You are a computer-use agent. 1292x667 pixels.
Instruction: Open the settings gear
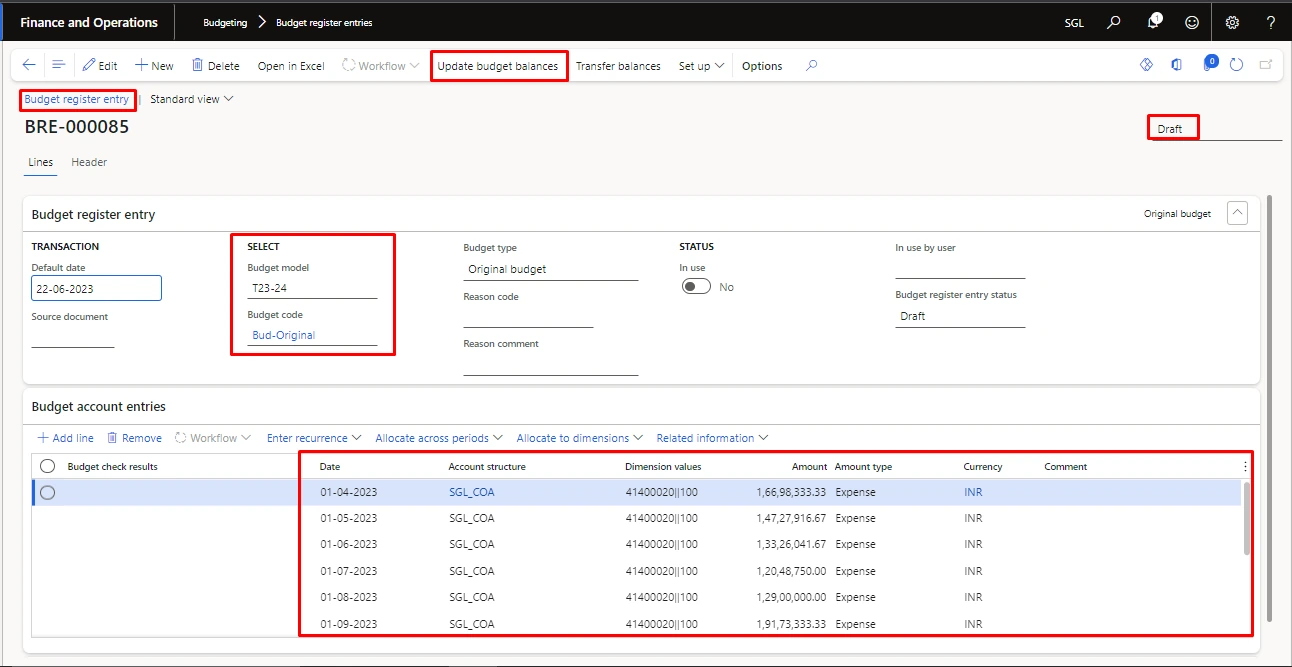(x=1232, y=22)
